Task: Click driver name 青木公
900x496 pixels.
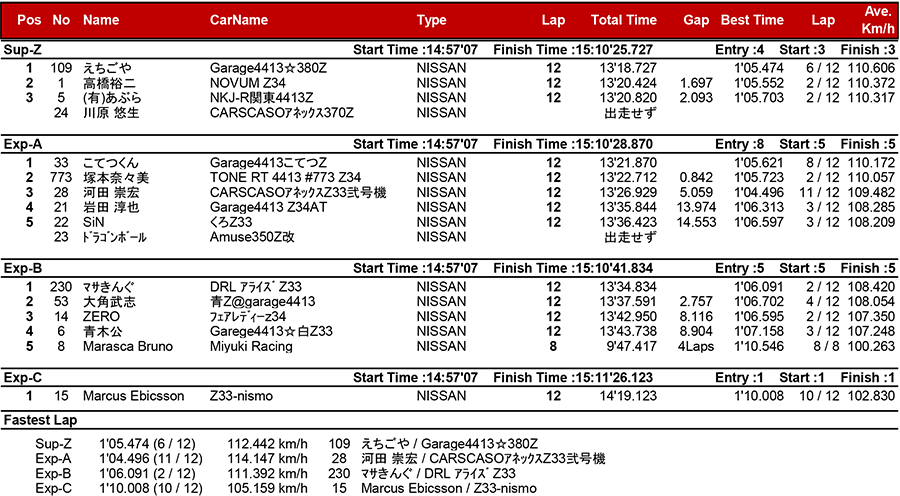Action: point(102,332)
